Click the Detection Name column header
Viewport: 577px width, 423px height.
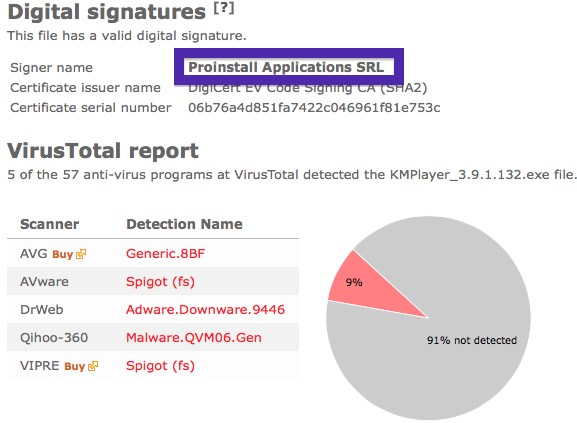pos(184,224)
